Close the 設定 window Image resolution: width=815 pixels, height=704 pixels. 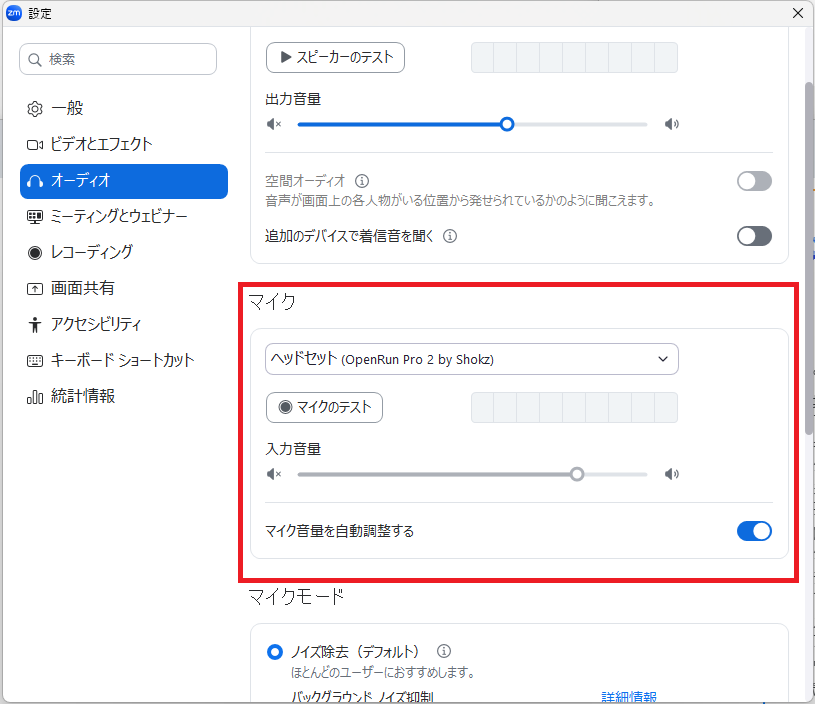pyautogui.click(x=798, y=13)
